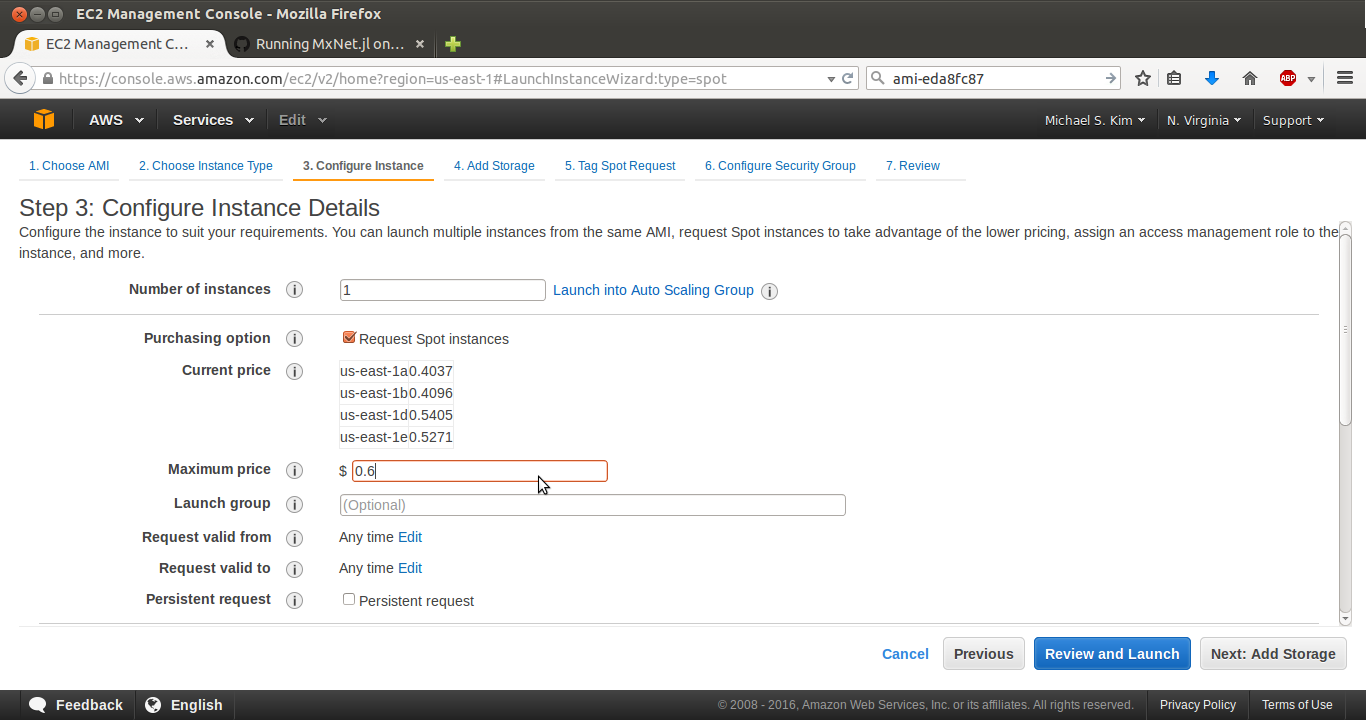The height and width of the screenshot is (720, 1366).
Task: Open Launch into Auto Scaling Group link
Action: click(653, 290)
